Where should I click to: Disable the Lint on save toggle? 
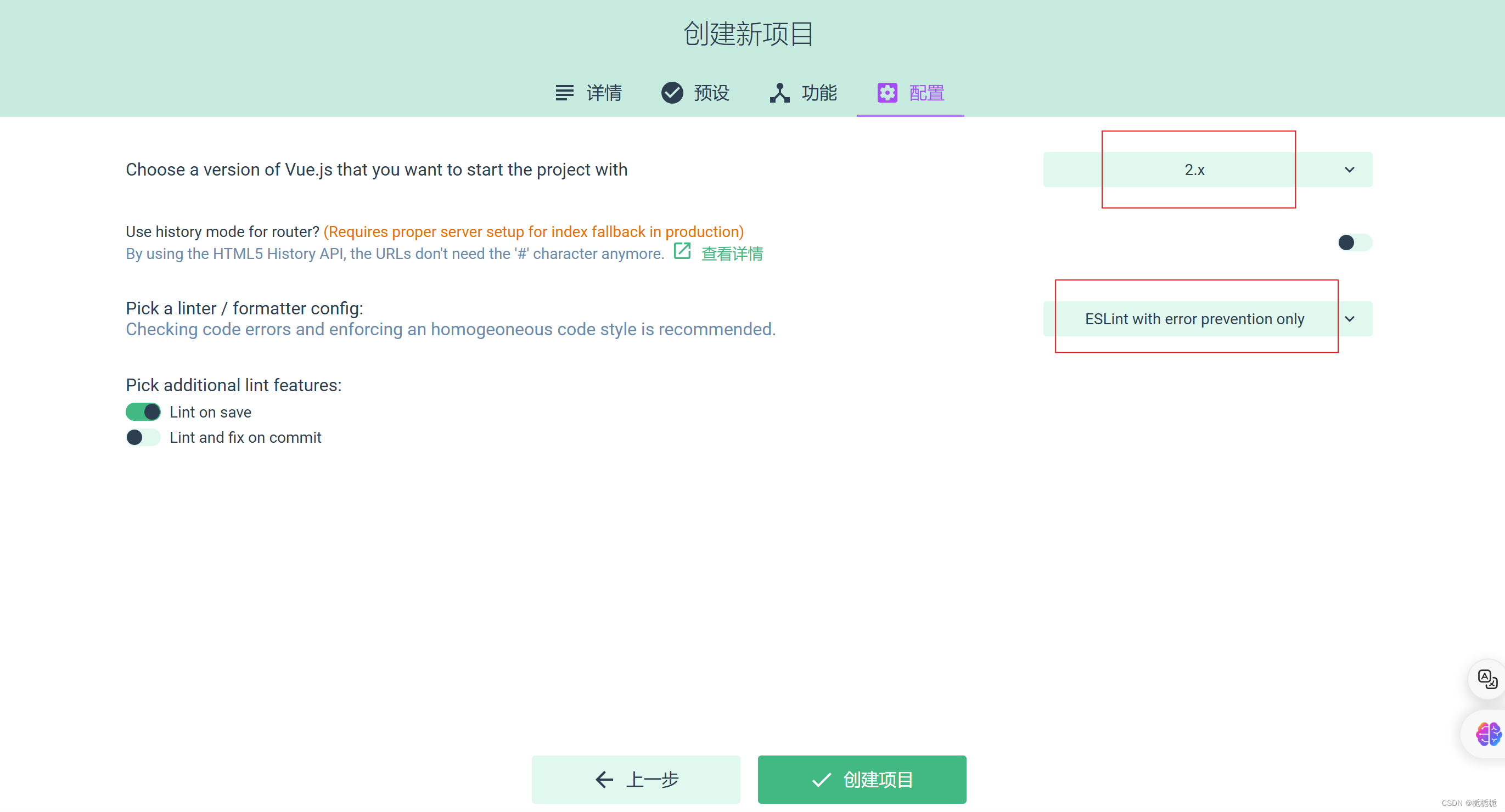(x=143, y=412)
